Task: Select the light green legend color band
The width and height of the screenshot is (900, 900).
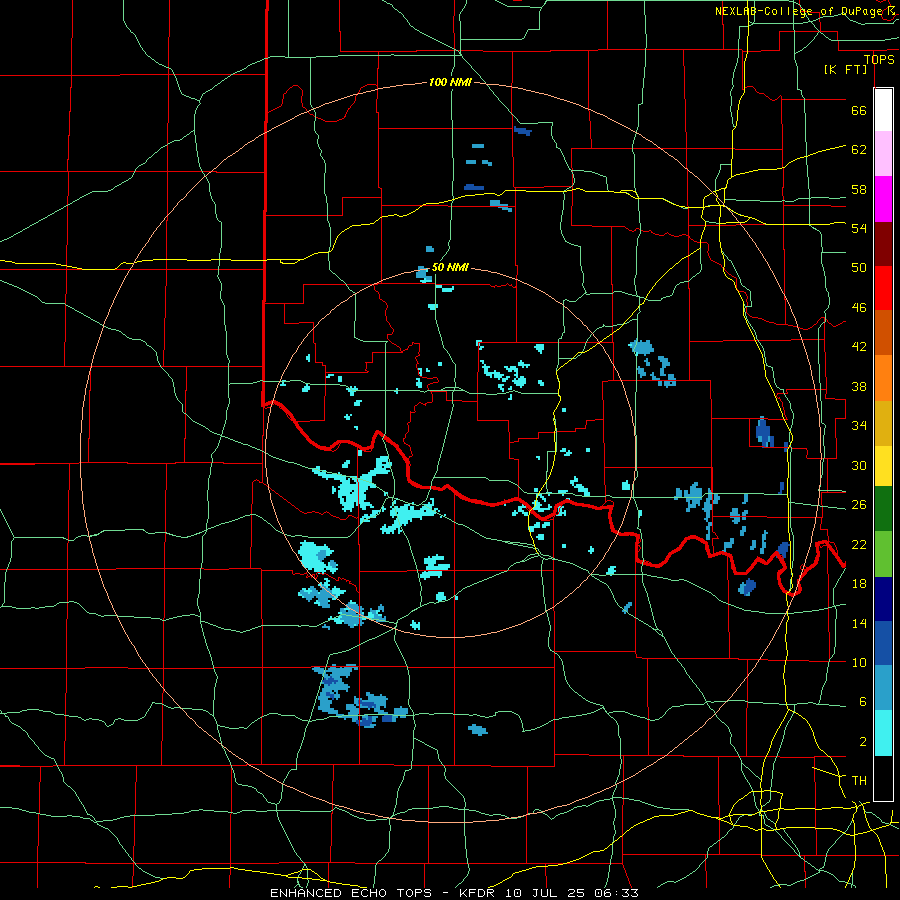Action: 883,554
